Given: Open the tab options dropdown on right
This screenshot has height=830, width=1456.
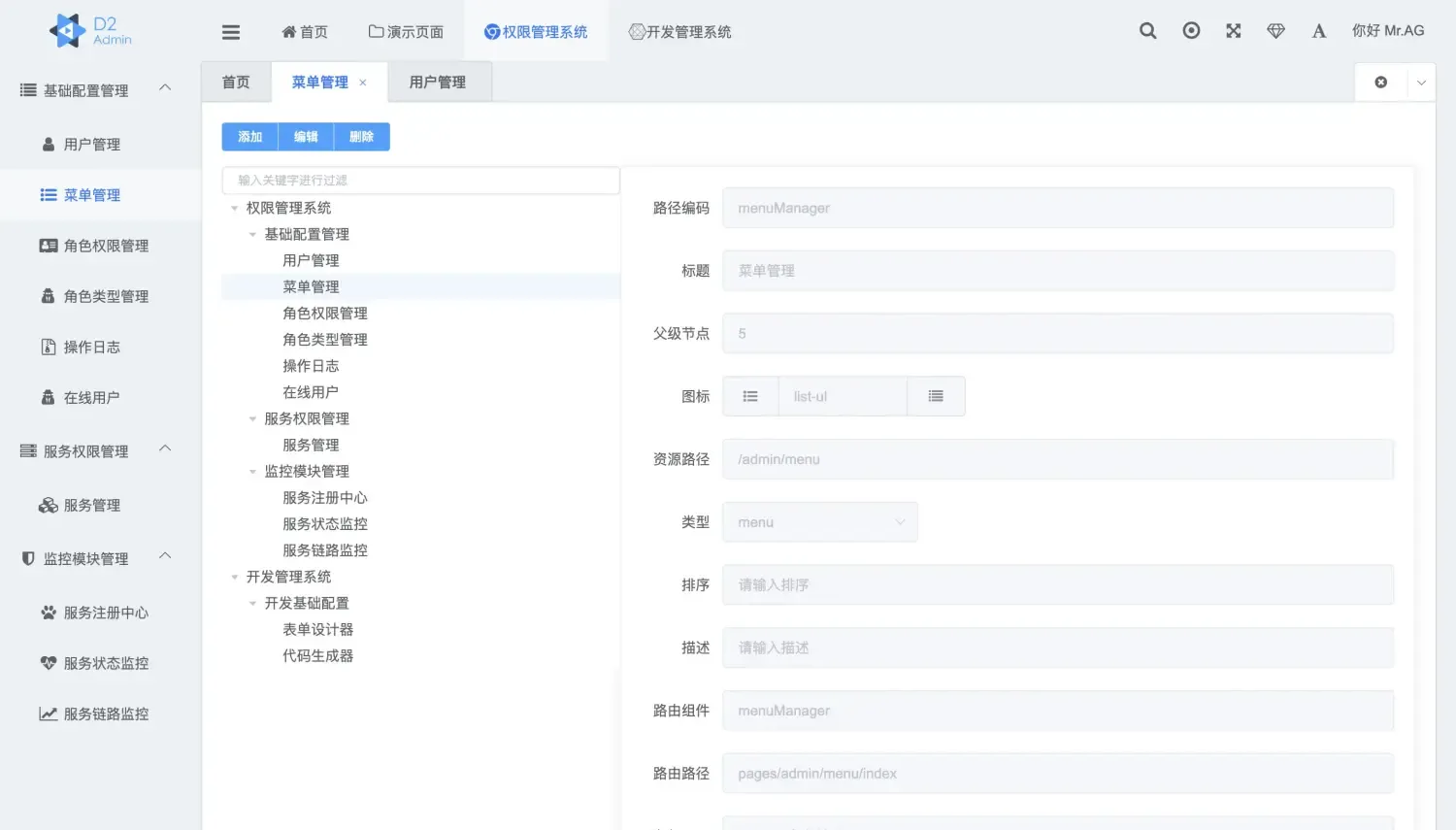Looking at the screenshot, I should click(x=1420, y=82).
